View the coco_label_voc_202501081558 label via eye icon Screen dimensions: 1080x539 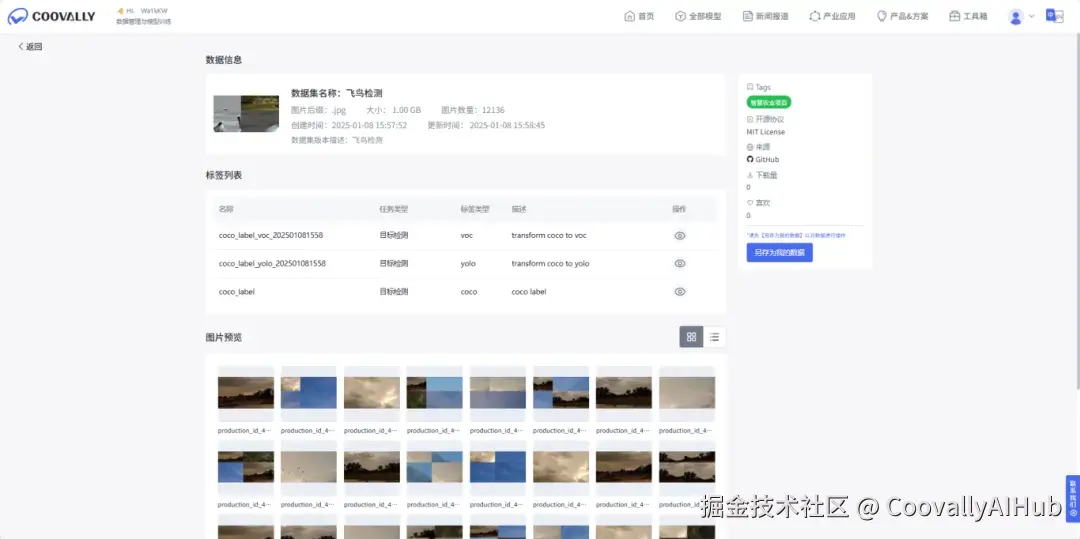pos(680,235)
